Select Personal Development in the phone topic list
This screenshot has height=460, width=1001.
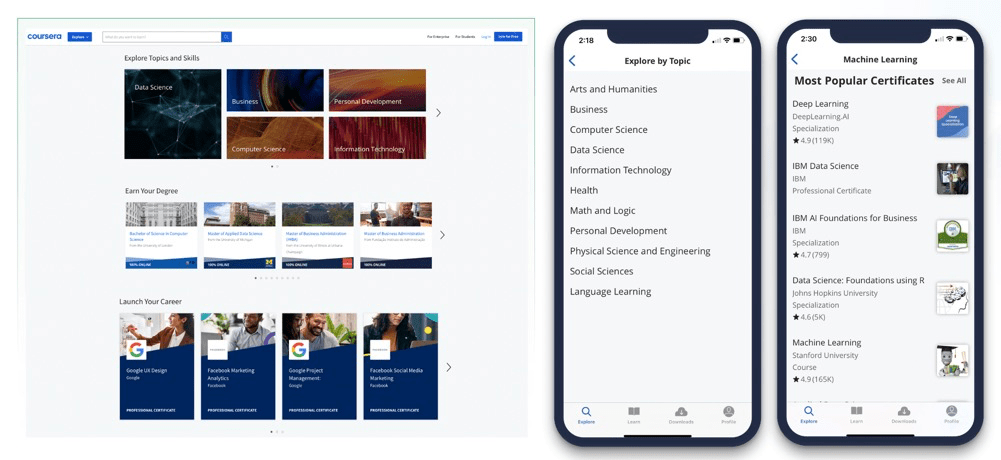tap(618, 231)
